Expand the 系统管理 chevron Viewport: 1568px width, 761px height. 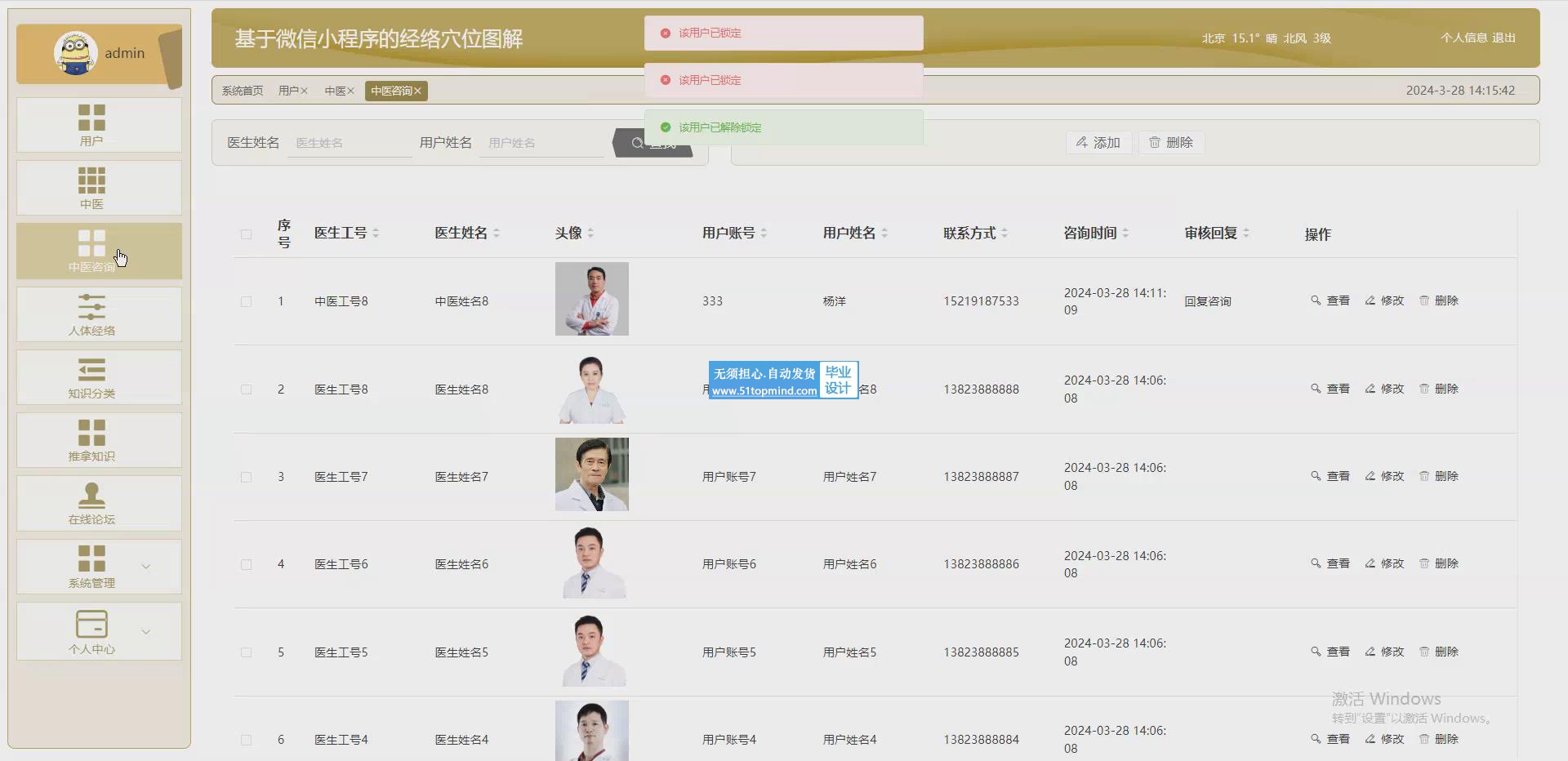coord(146,567)
